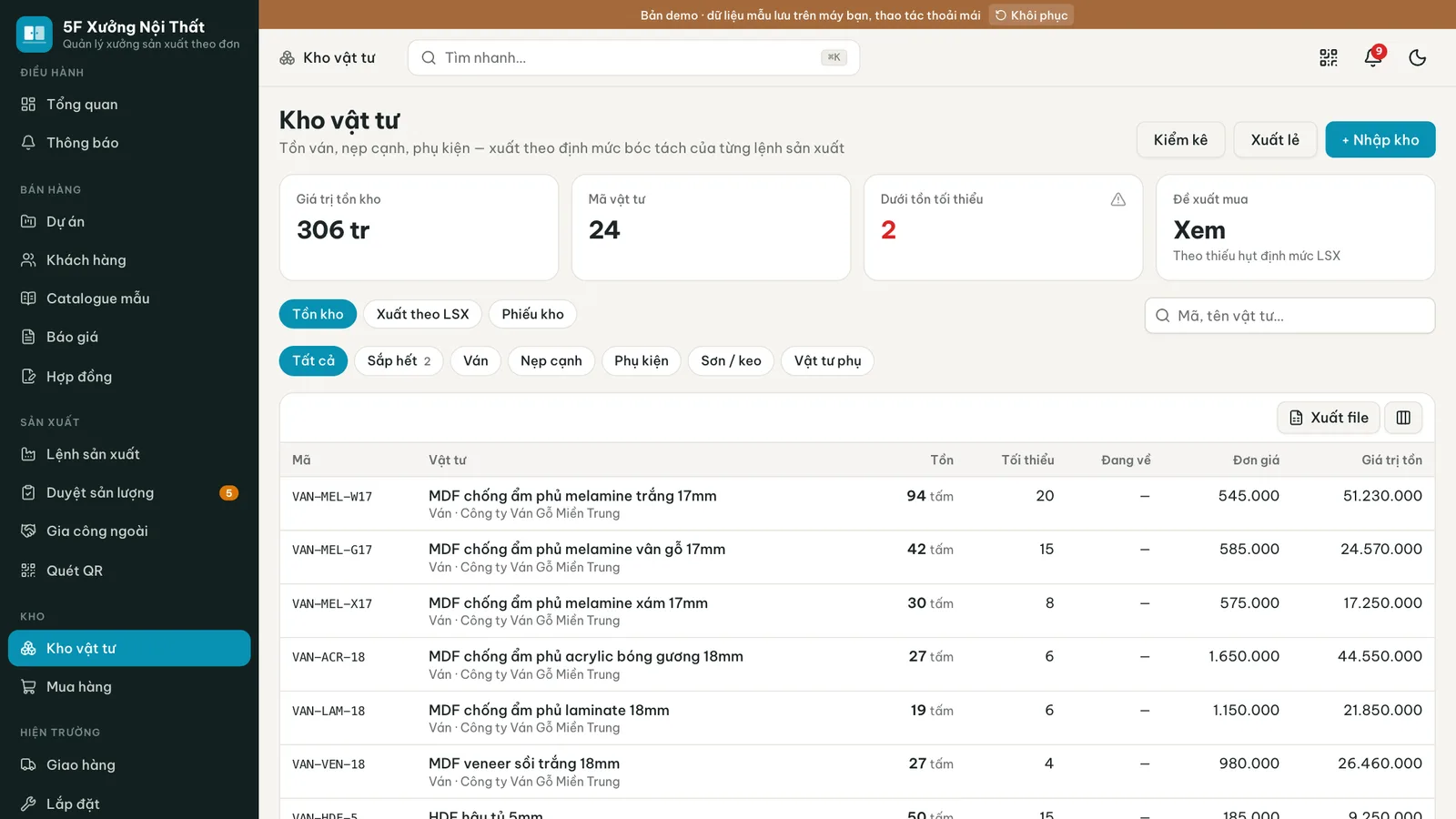The image size is (1456, 819).
Task: Focus the Tìm nhanh search field
Action: point(633,57)
